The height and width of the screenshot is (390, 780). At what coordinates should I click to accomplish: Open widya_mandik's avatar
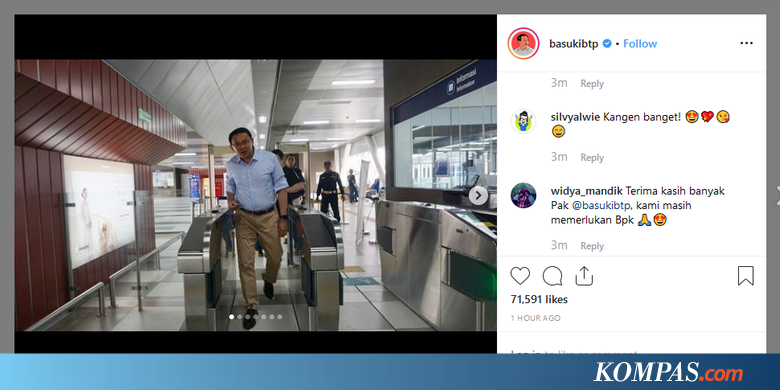pyautogui.click(x=523, y=195)
